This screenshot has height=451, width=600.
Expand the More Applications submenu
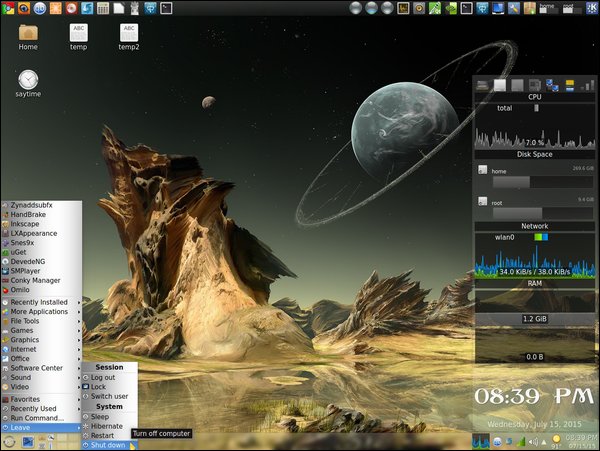[41, 311]
